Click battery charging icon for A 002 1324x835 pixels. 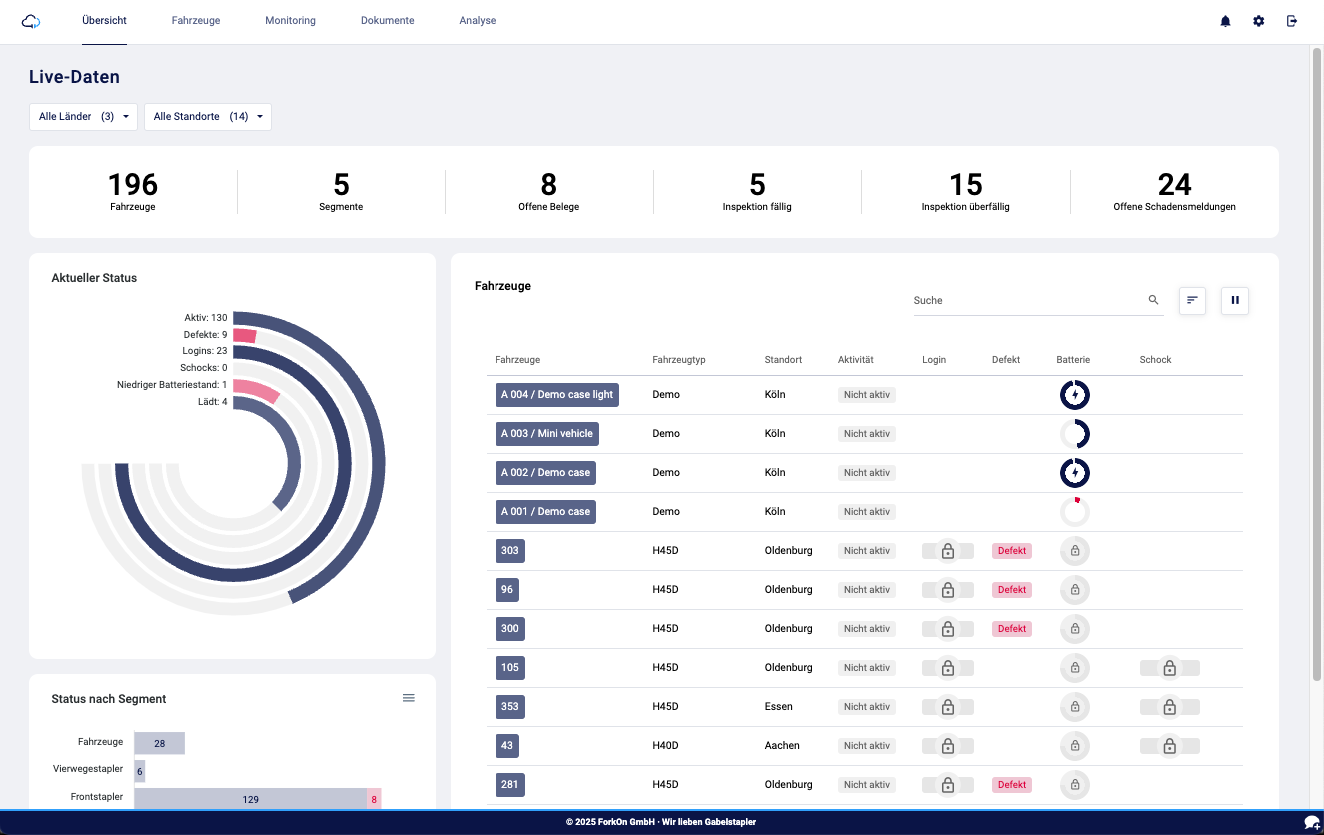[x=1075, y=473]
